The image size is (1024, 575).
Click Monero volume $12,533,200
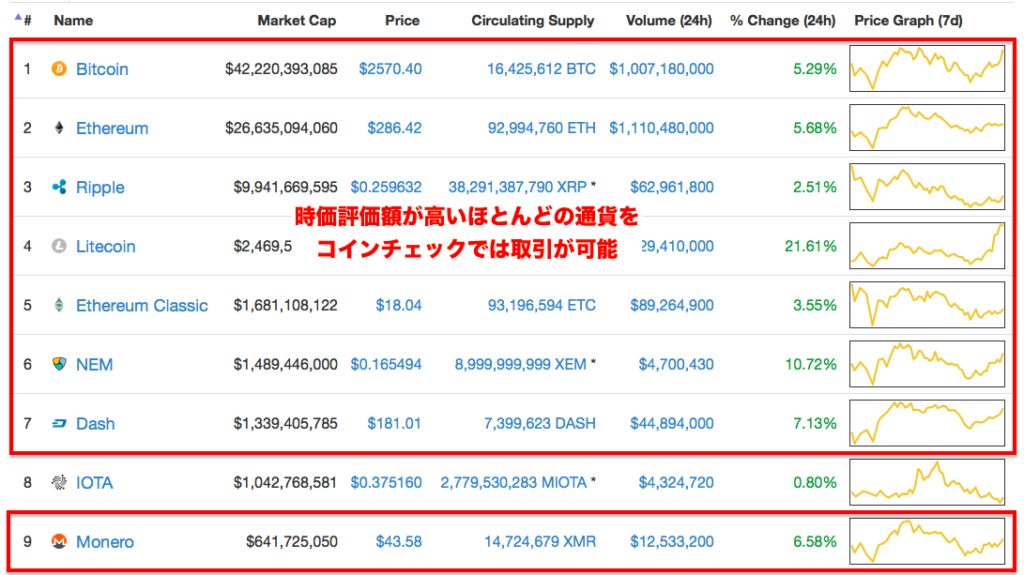click(x=671, y=542)
